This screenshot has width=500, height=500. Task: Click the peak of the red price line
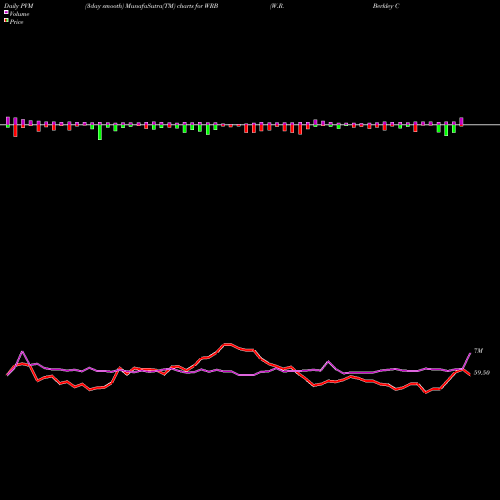pos(227,344)
